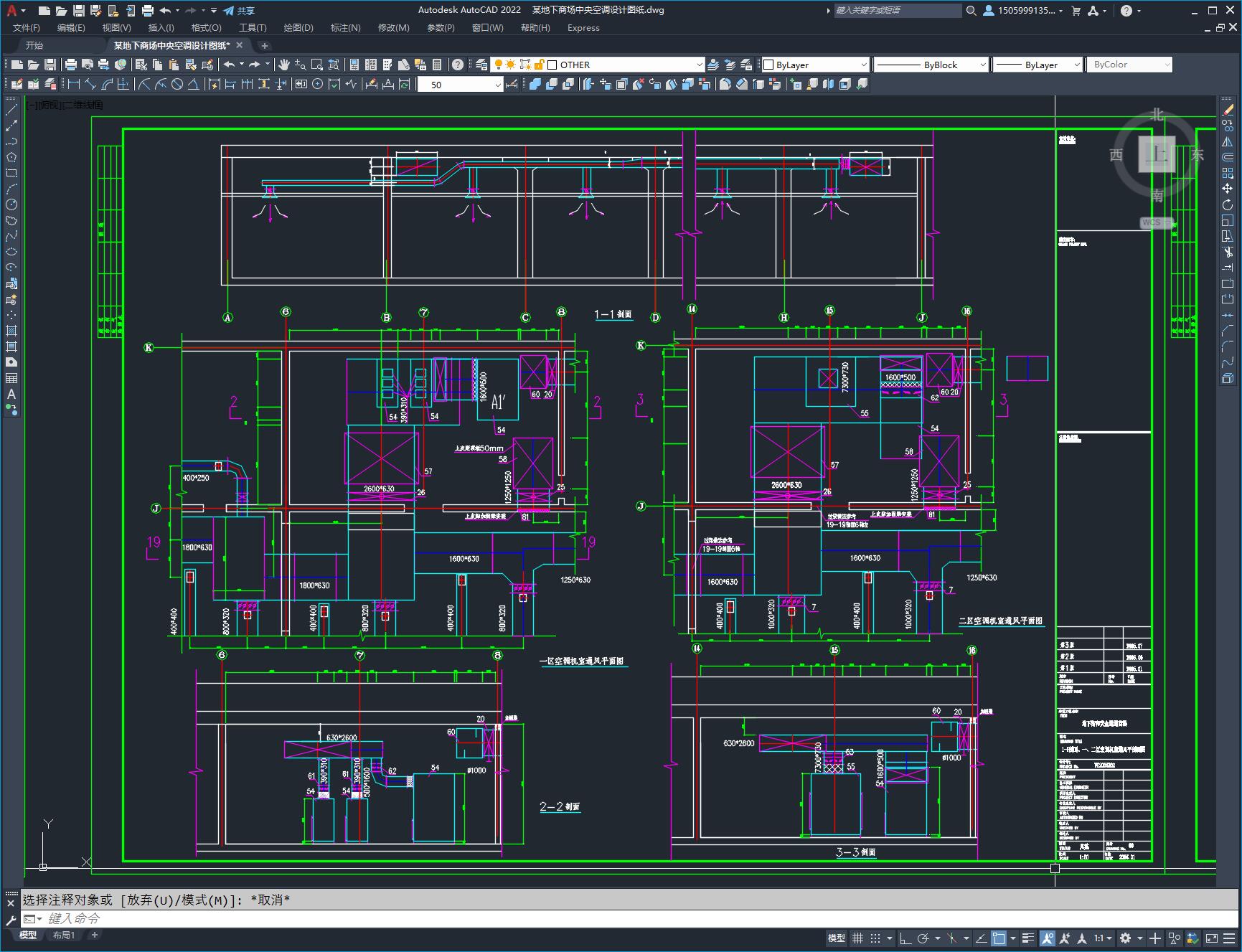The height and width of the screenshot is (952, 1242).
Task: Select the Rectangle draw tool
Action: click(x=11, y=173)
